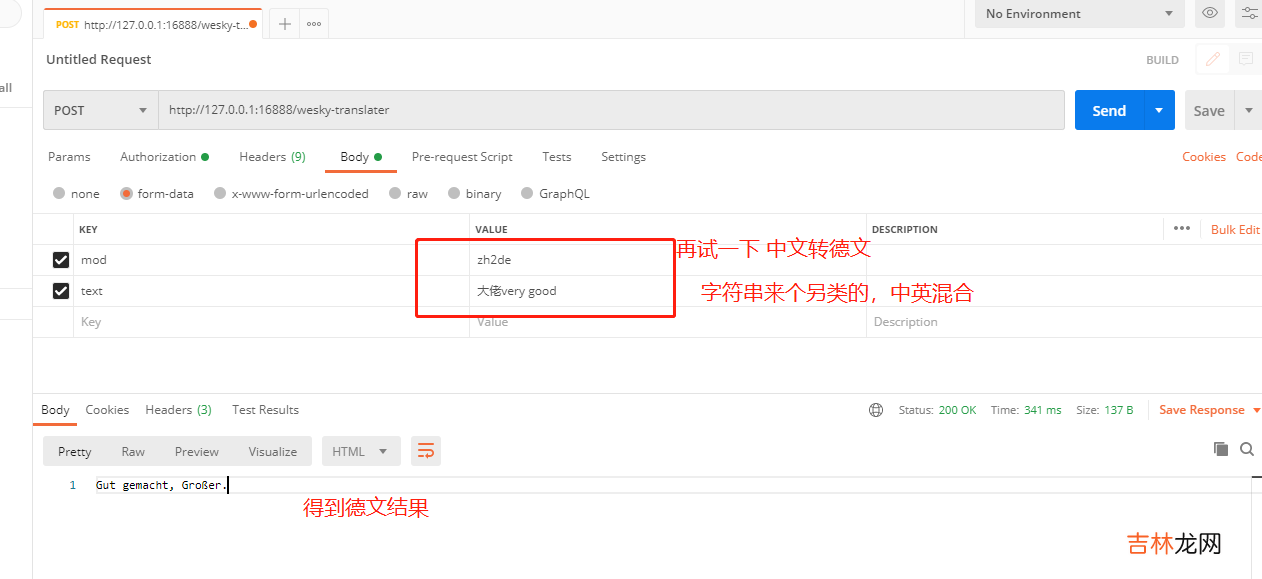Open the Test Results response tab
The width and height of the screenshot is (1262, 579).
[265, 410]
